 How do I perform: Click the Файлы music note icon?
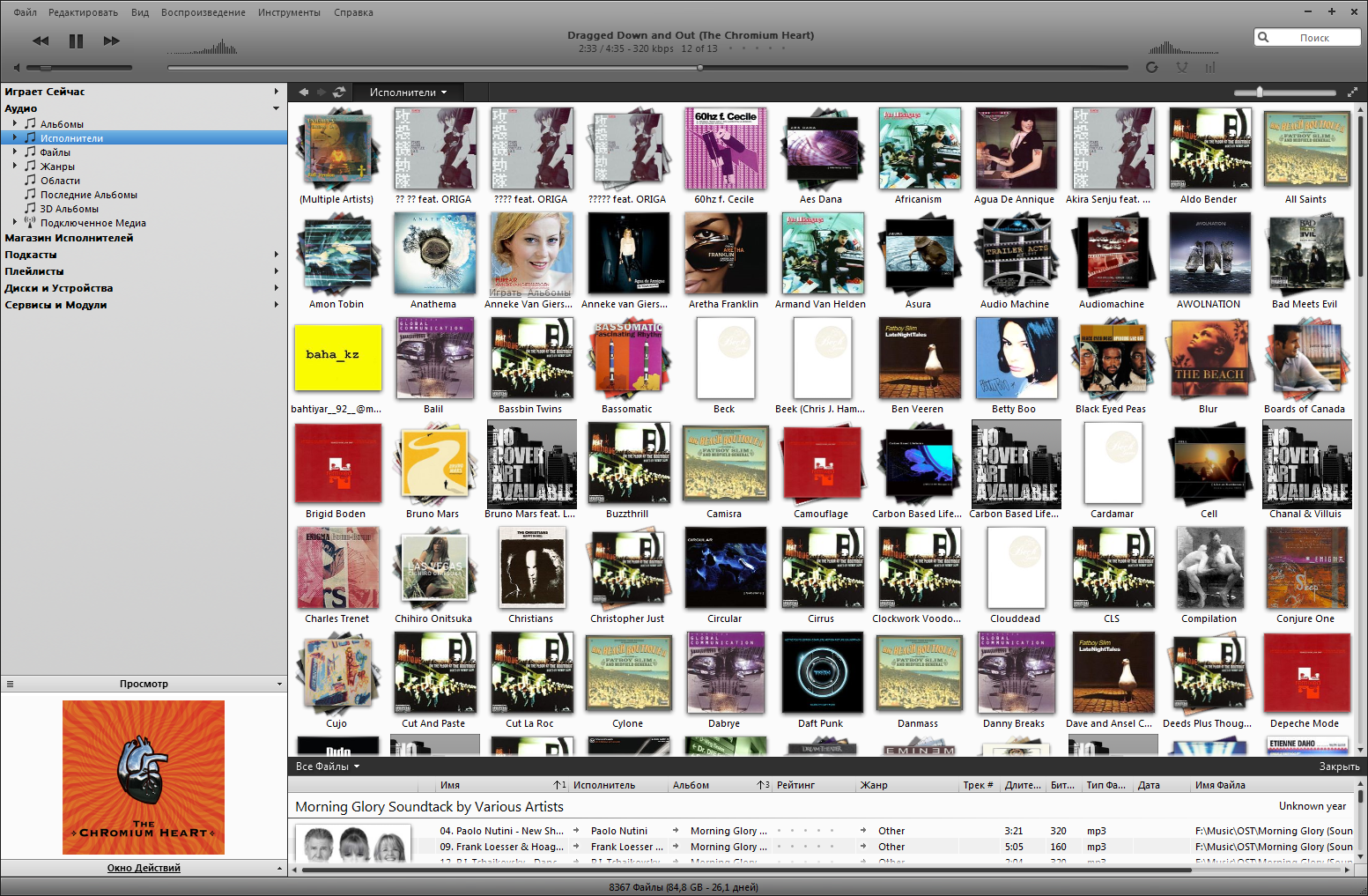(x=30, y=152)
